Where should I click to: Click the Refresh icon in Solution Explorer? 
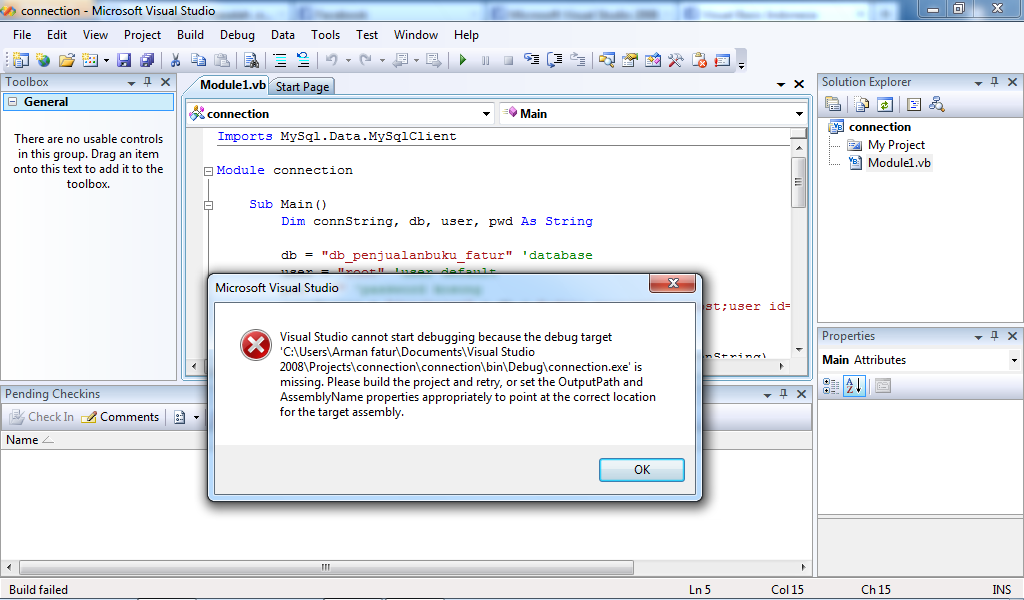pos(884,104)
